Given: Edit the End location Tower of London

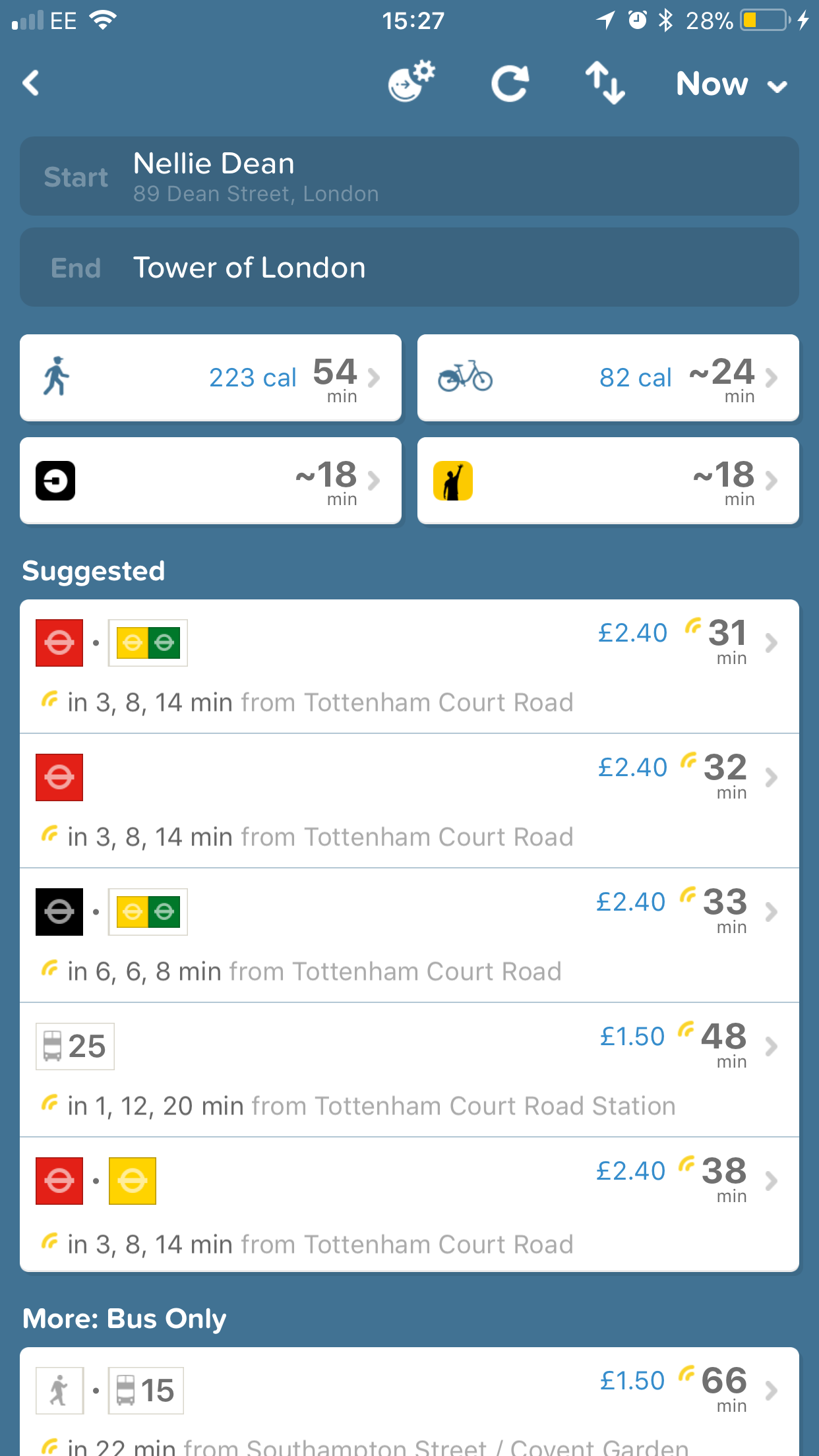Looking at the screenshot, I should pos(409,268).
